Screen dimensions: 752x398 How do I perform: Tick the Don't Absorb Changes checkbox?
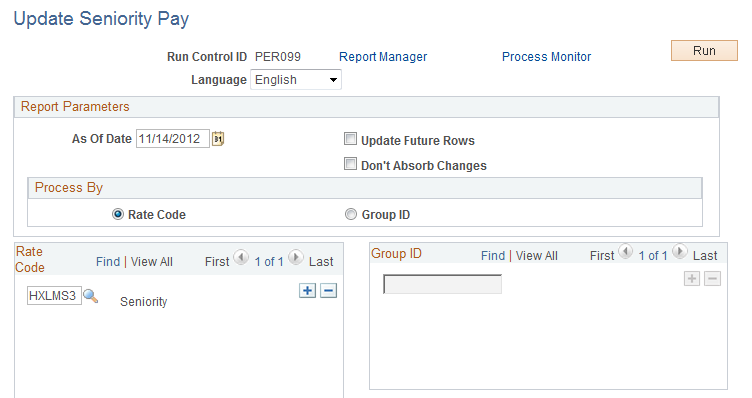(x=351, y=164)
